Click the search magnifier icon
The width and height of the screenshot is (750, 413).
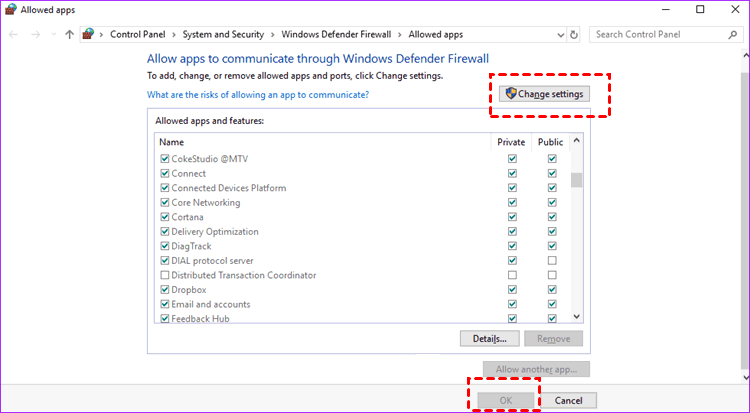click(732, 34)
